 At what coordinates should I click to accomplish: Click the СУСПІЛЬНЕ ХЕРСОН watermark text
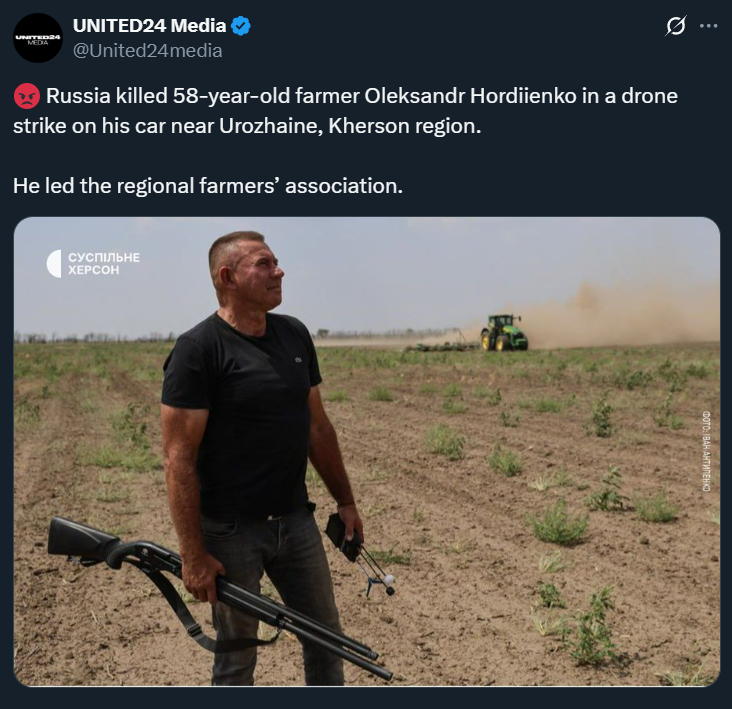coord(104,264)
